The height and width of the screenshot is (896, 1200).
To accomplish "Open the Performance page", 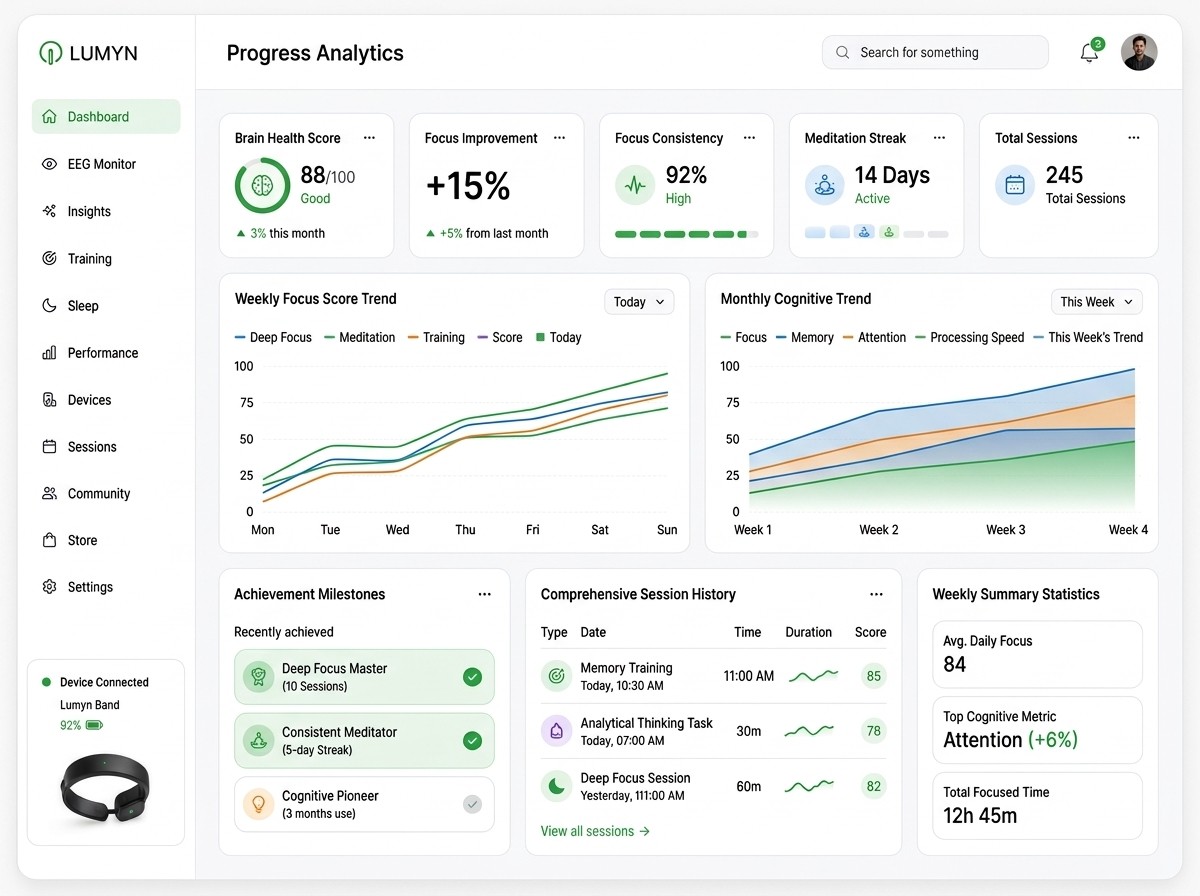I will coord(106,353).
